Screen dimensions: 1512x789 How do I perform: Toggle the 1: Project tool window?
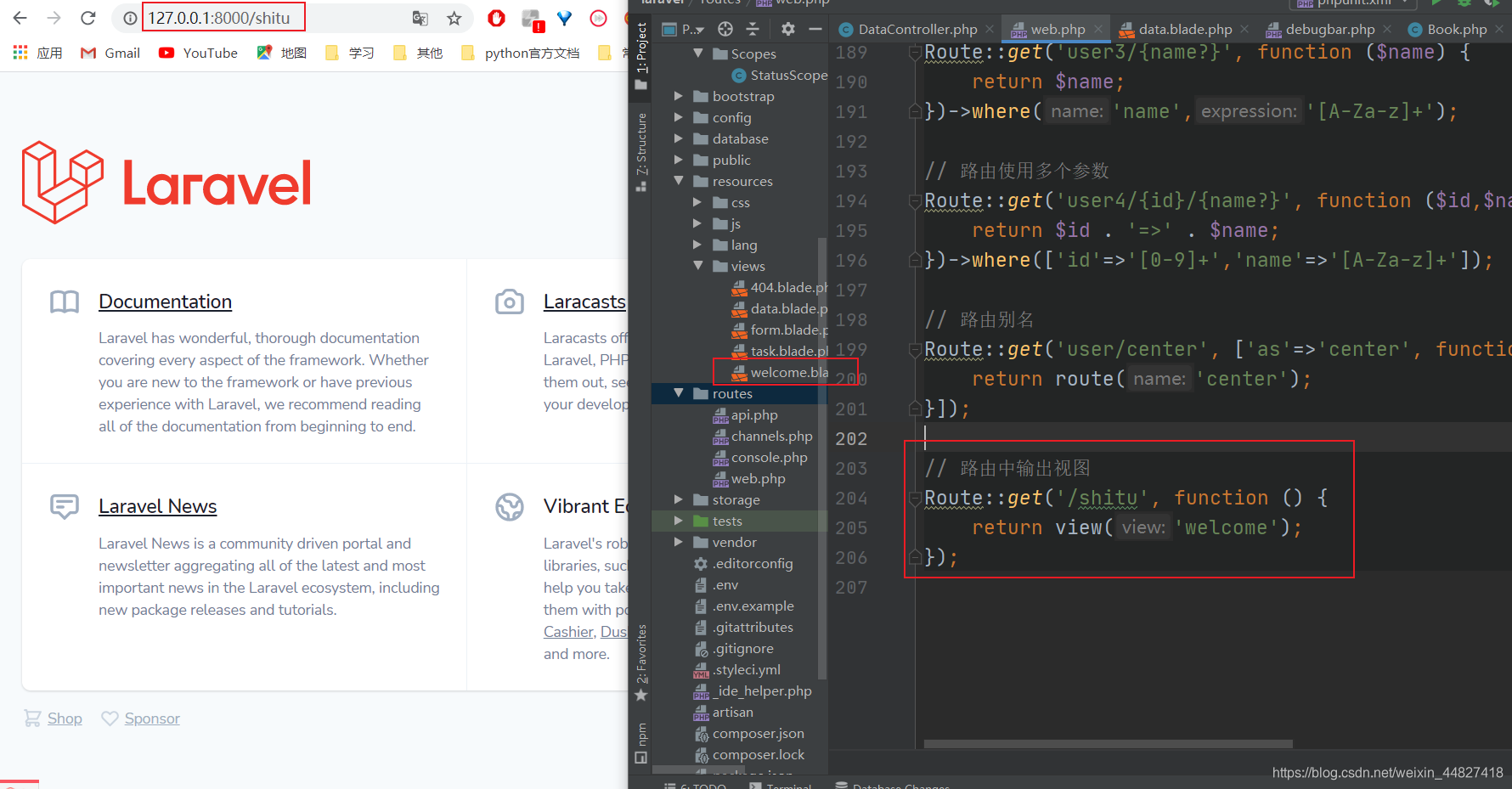pos(641,56)
